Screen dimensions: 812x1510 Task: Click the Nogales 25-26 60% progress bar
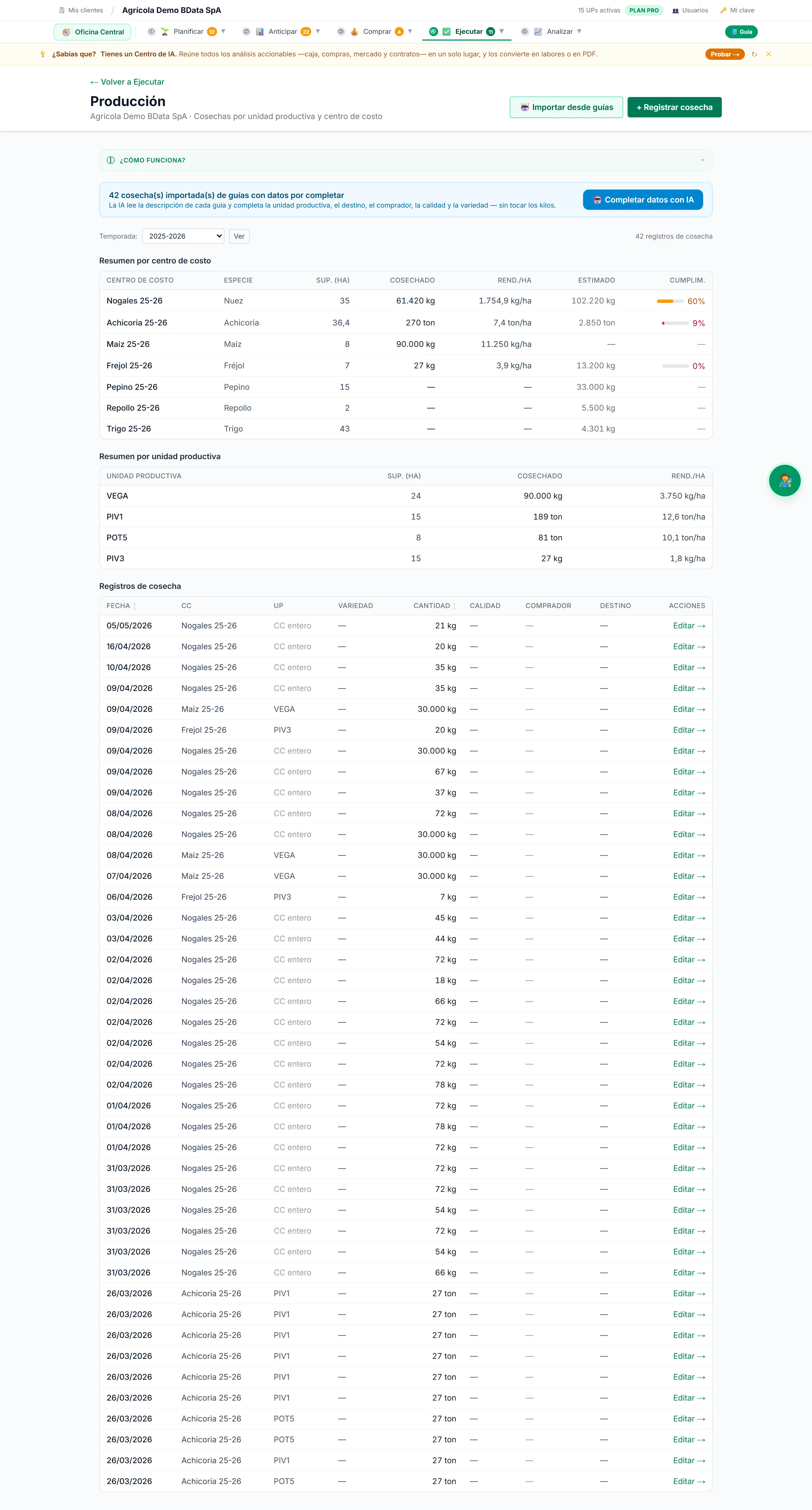point(670,301)
